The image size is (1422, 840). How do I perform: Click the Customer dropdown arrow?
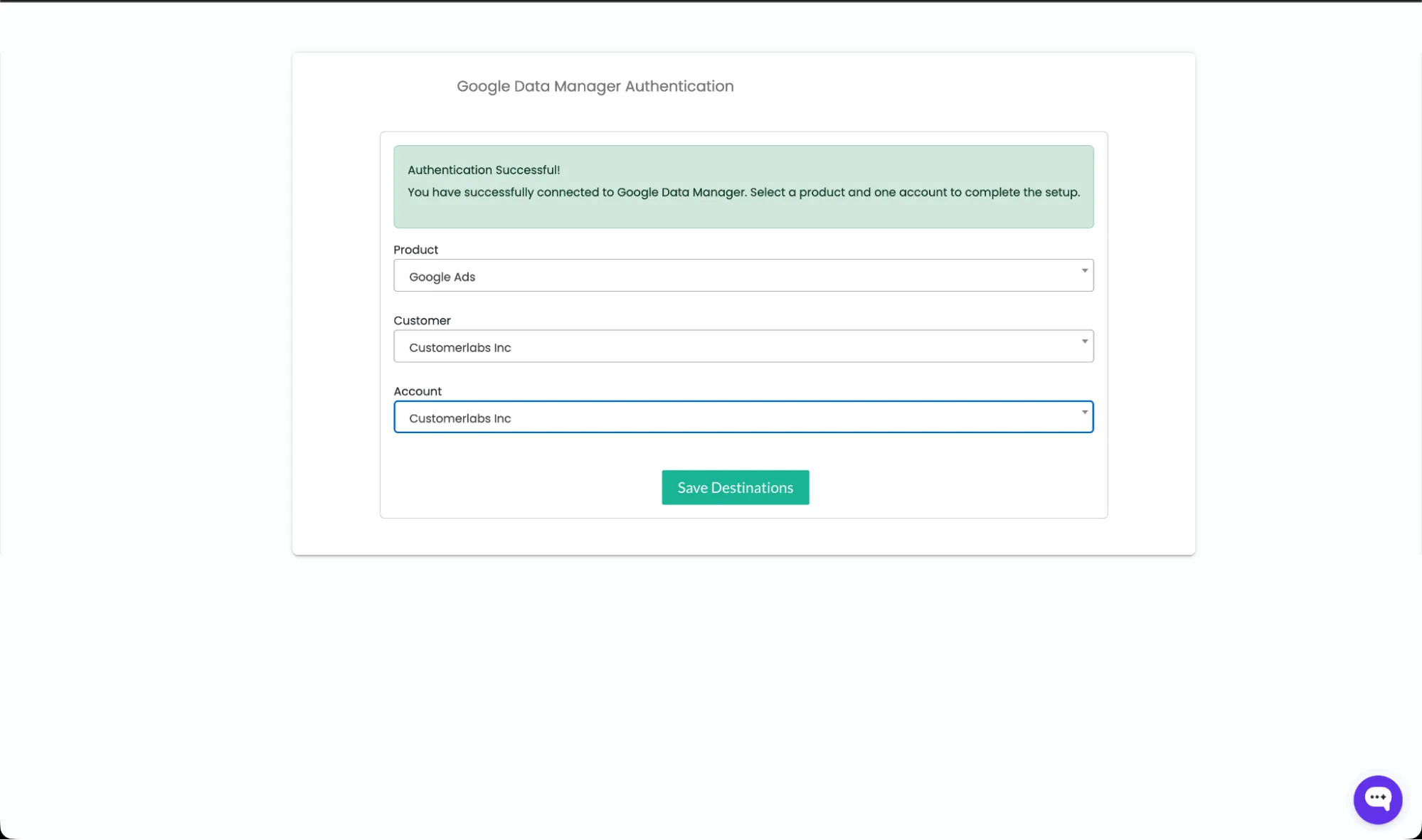click(1084, 341)
